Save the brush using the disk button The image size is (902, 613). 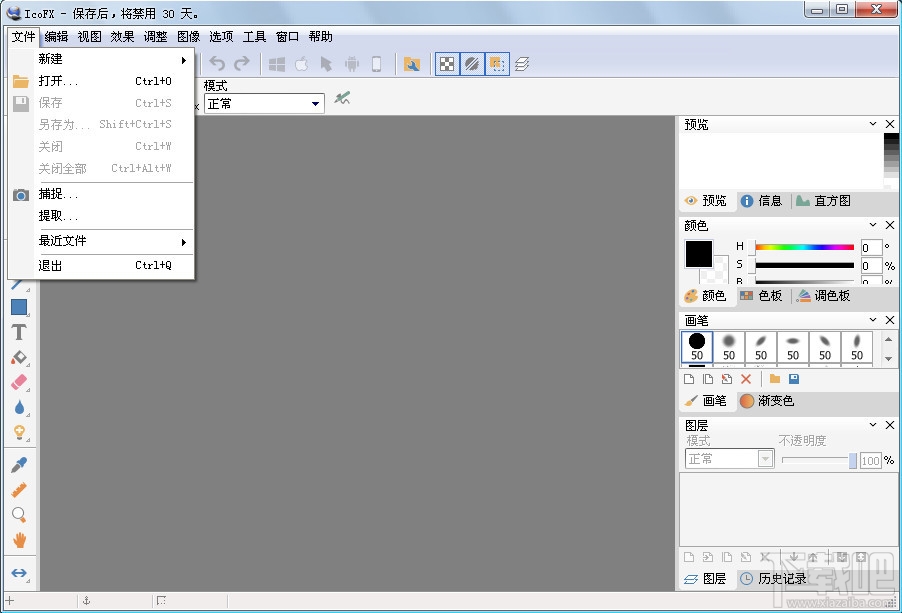794,379
